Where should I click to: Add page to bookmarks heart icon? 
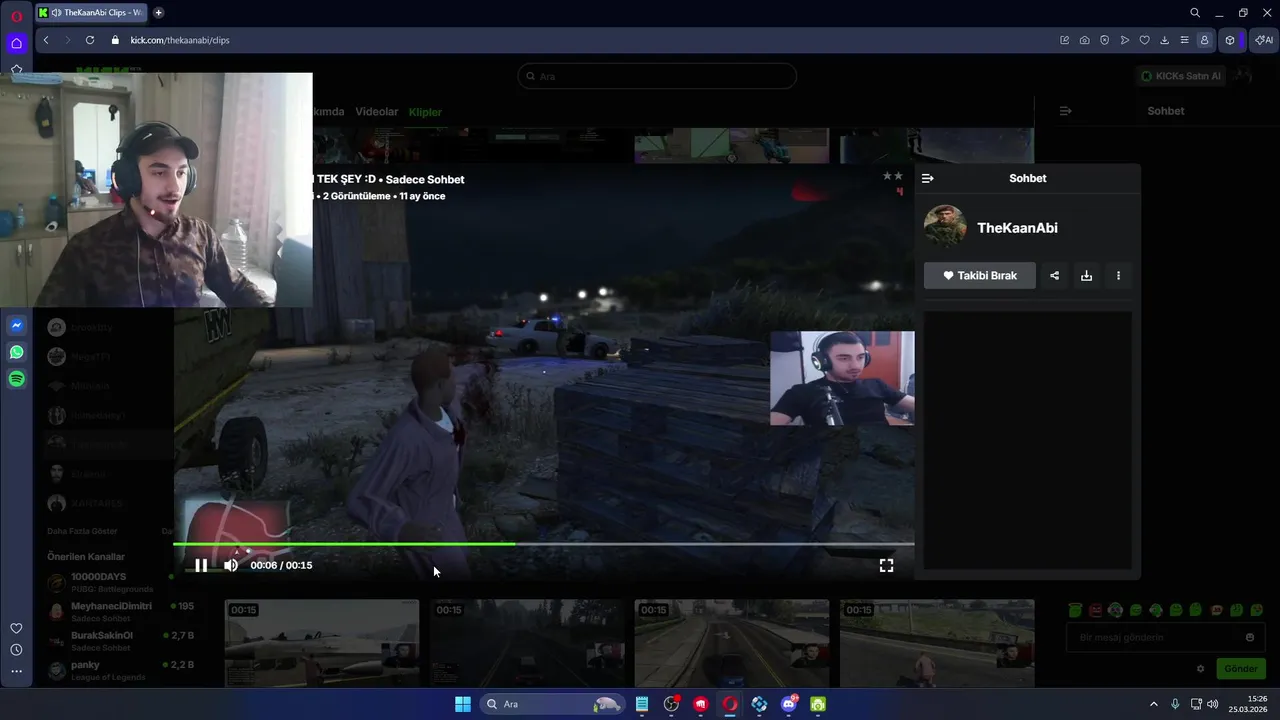click(1145, 40)
